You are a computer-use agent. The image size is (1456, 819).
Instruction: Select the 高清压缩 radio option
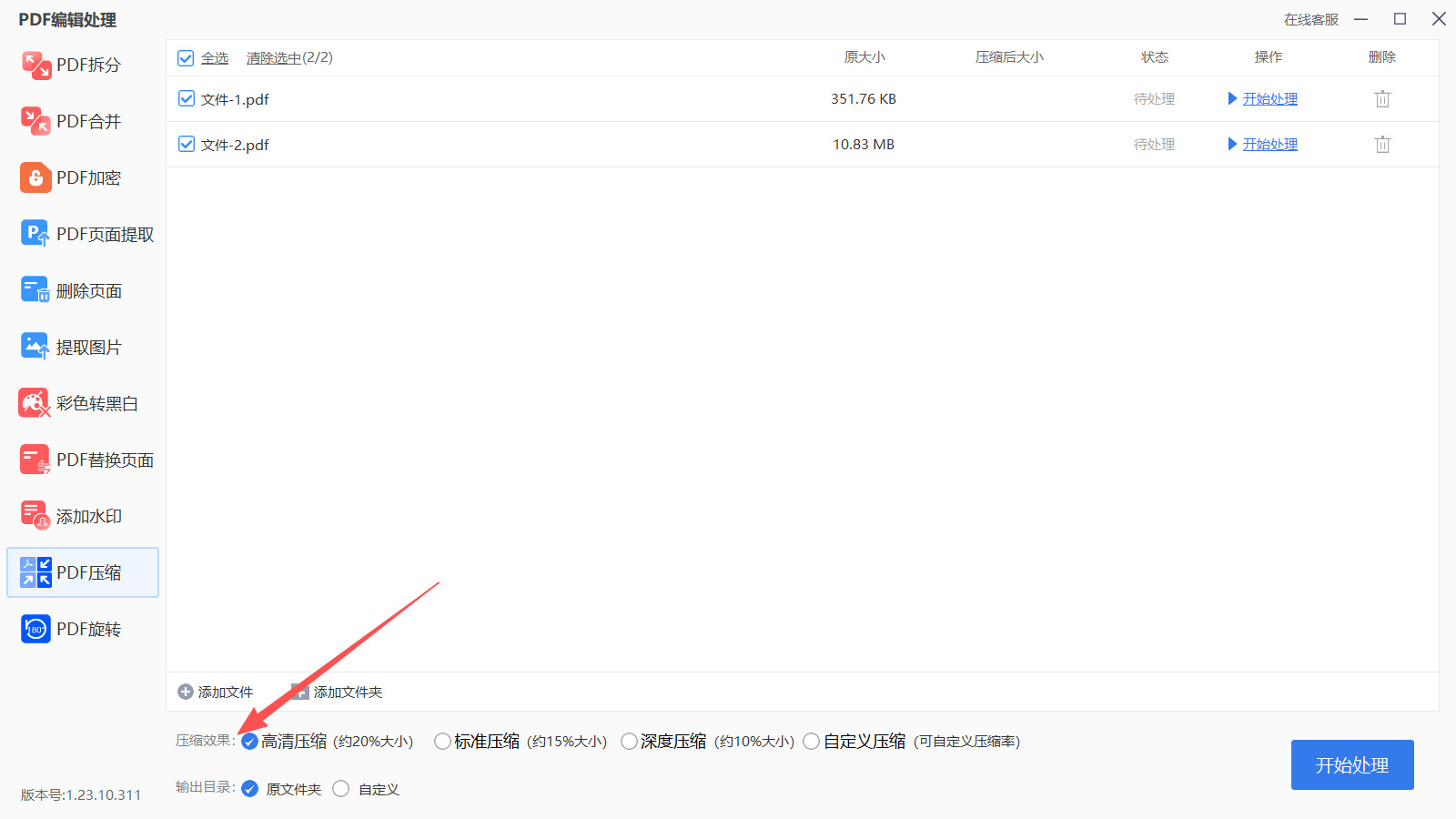pos(250,742)
